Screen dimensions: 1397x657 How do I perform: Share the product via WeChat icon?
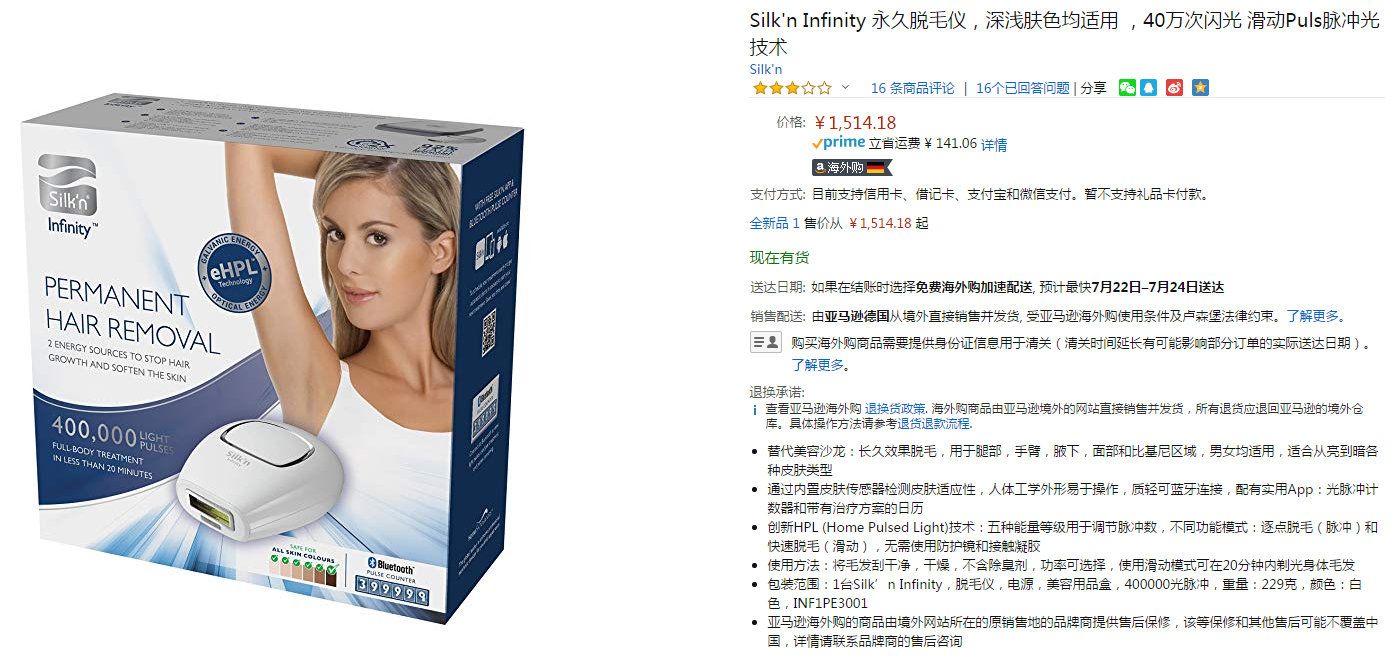tap(1127, 88)
